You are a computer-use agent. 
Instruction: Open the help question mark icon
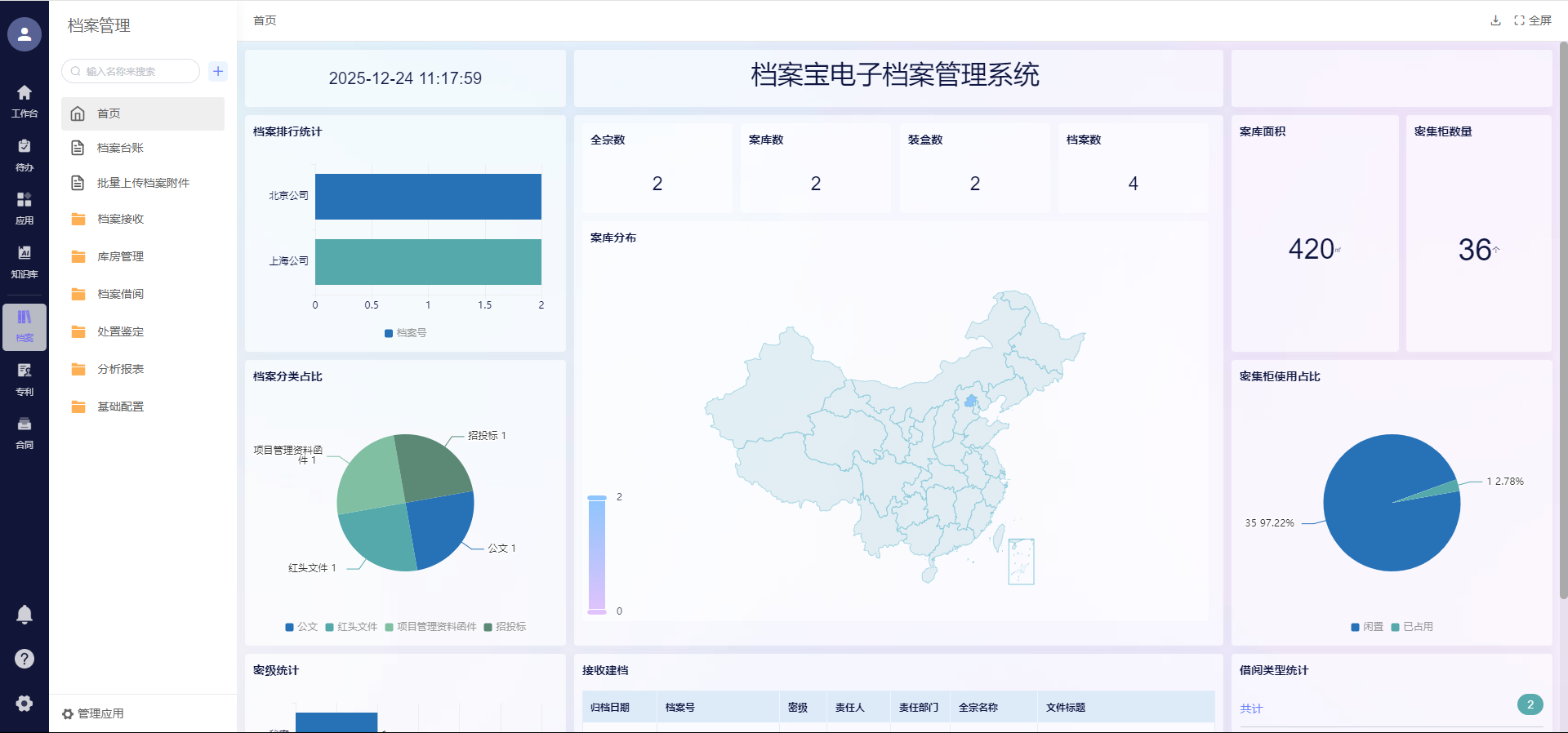24,659
